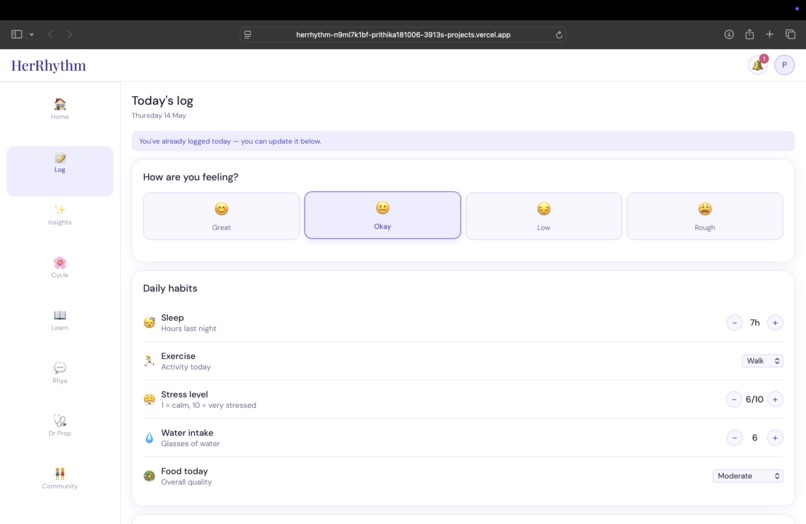Click the How are you feeling? heading
The width and height of the screenshot is (806, 524).
(191, 177)
